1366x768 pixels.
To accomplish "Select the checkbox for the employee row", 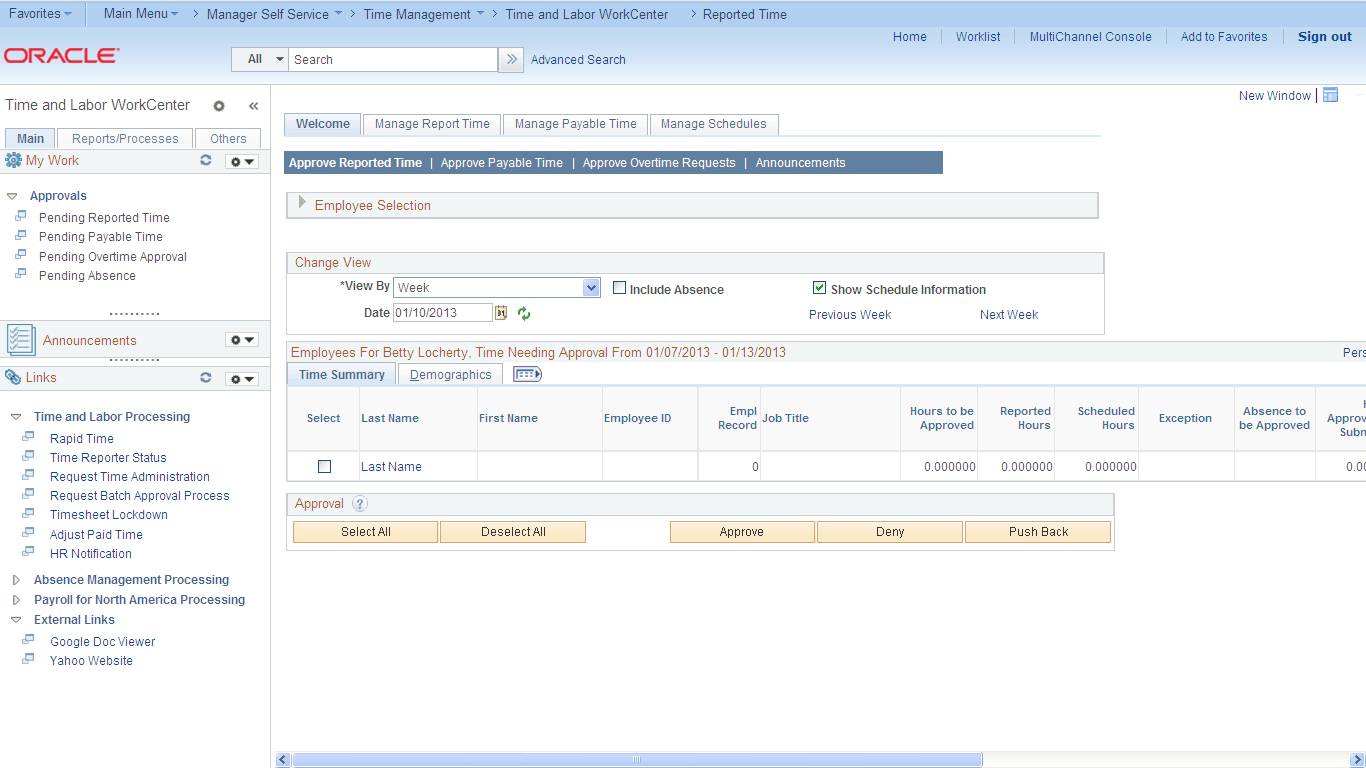I will [x=323, y=466].
